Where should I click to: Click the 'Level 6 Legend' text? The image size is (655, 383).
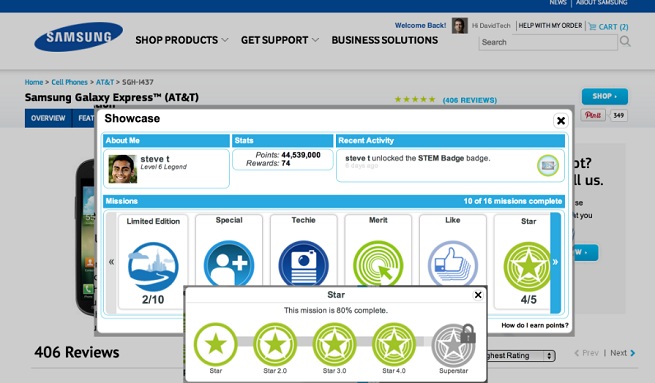tap(163, 167)
